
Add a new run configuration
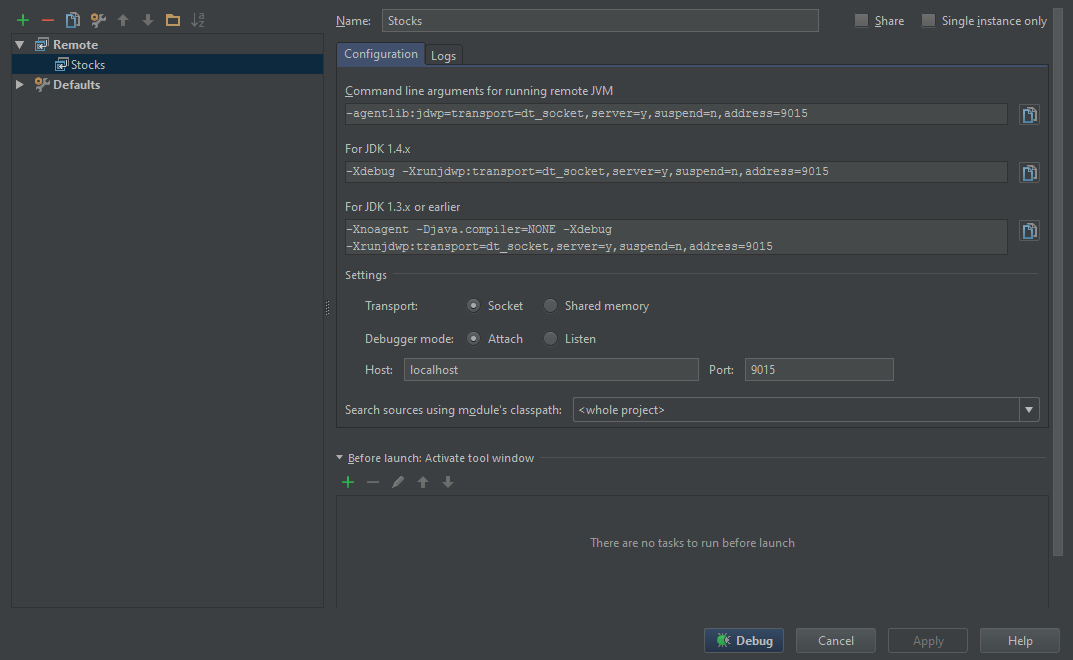pos(23,20)
